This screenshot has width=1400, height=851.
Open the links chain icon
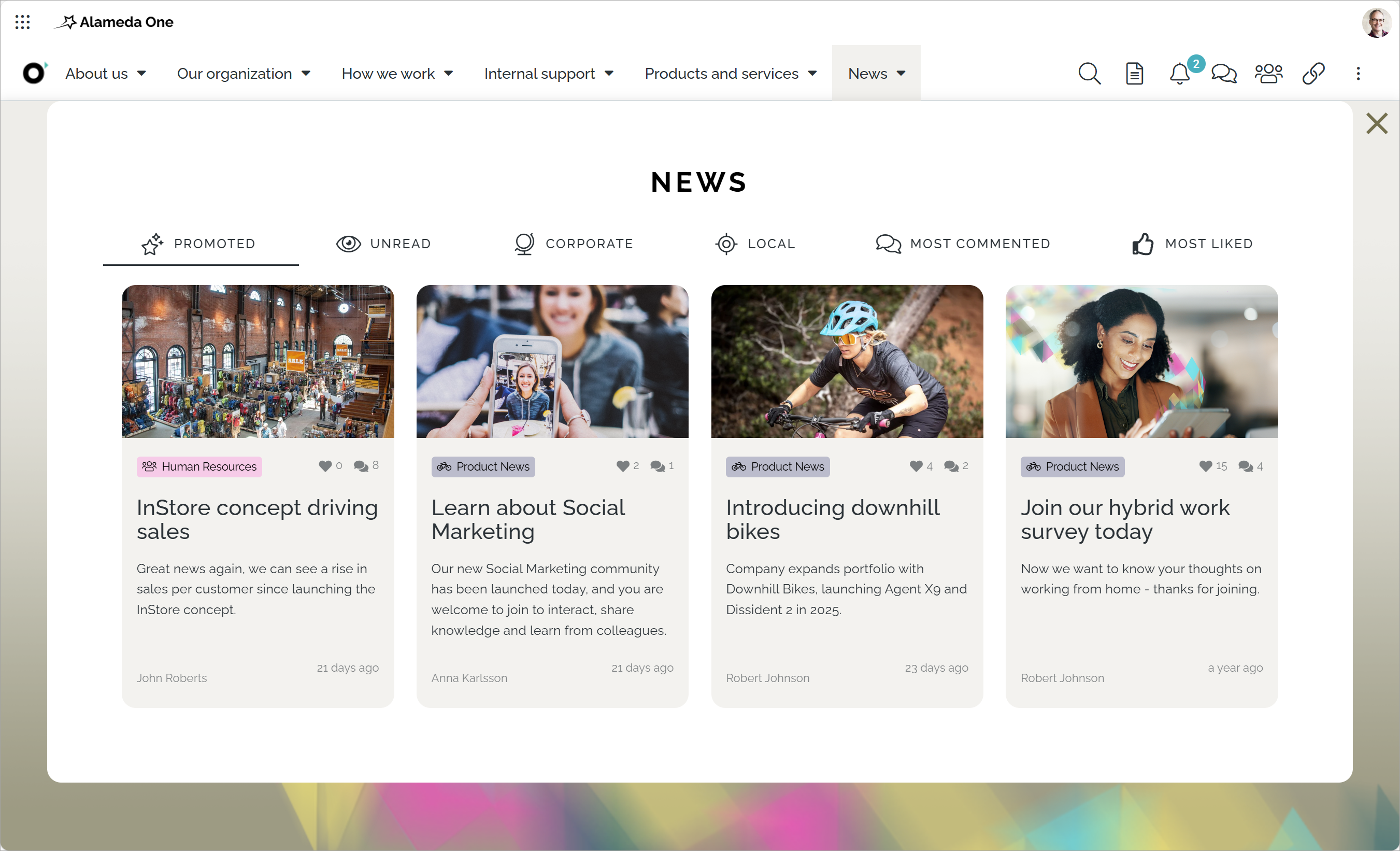point(1313,73)
